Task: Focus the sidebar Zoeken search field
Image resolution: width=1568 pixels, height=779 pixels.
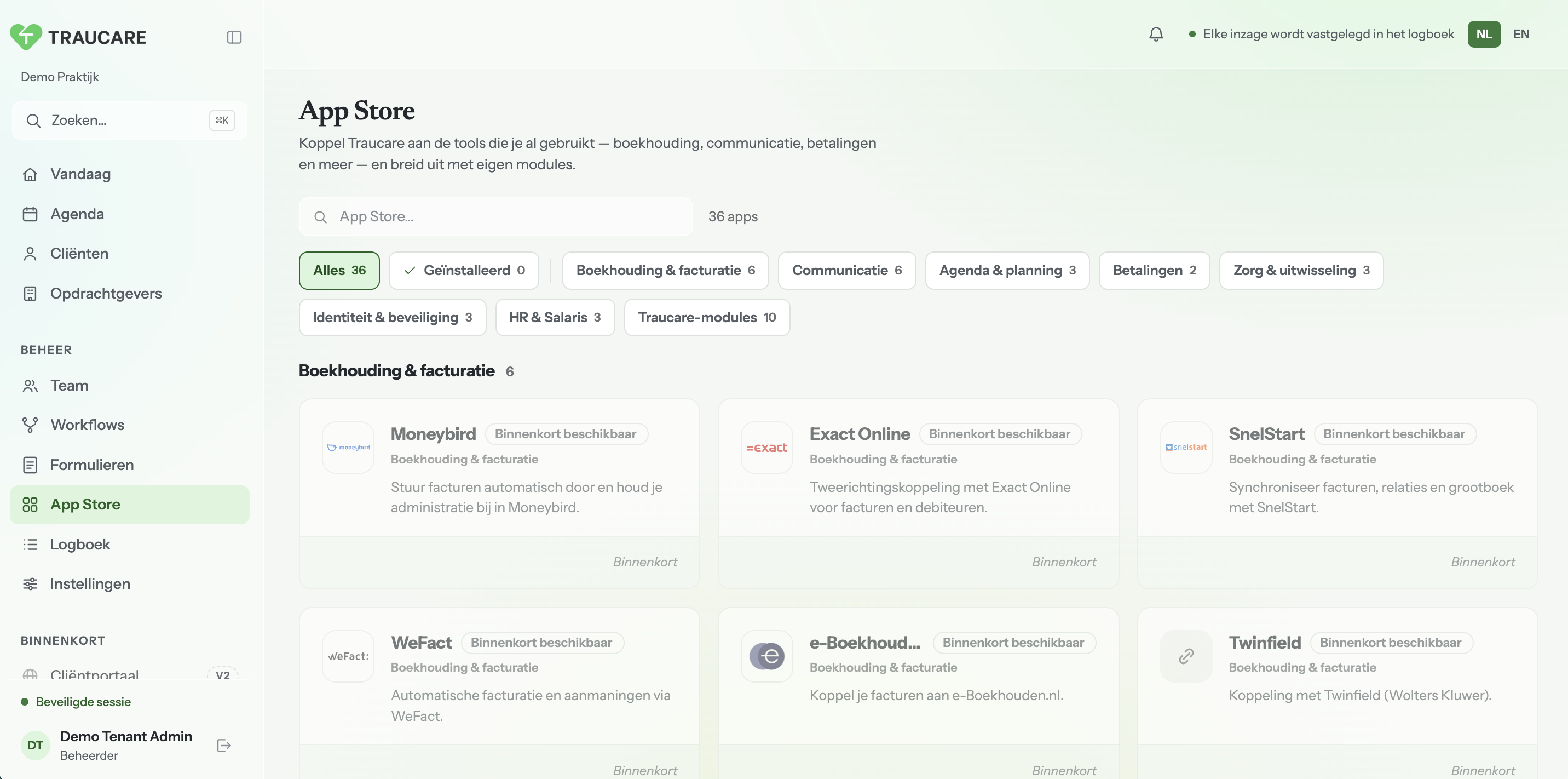Action: click(x=130, y=121)
